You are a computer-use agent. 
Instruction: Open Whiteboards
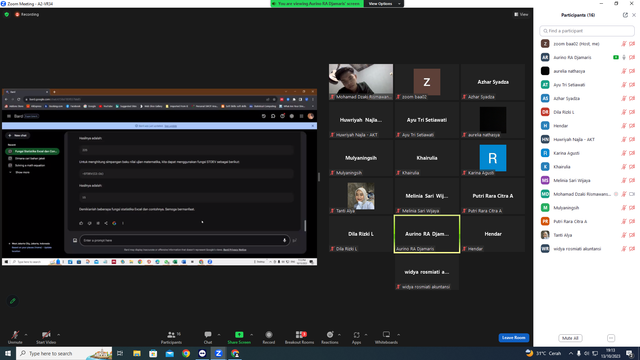pyautogui.click(x=386, y=337)
